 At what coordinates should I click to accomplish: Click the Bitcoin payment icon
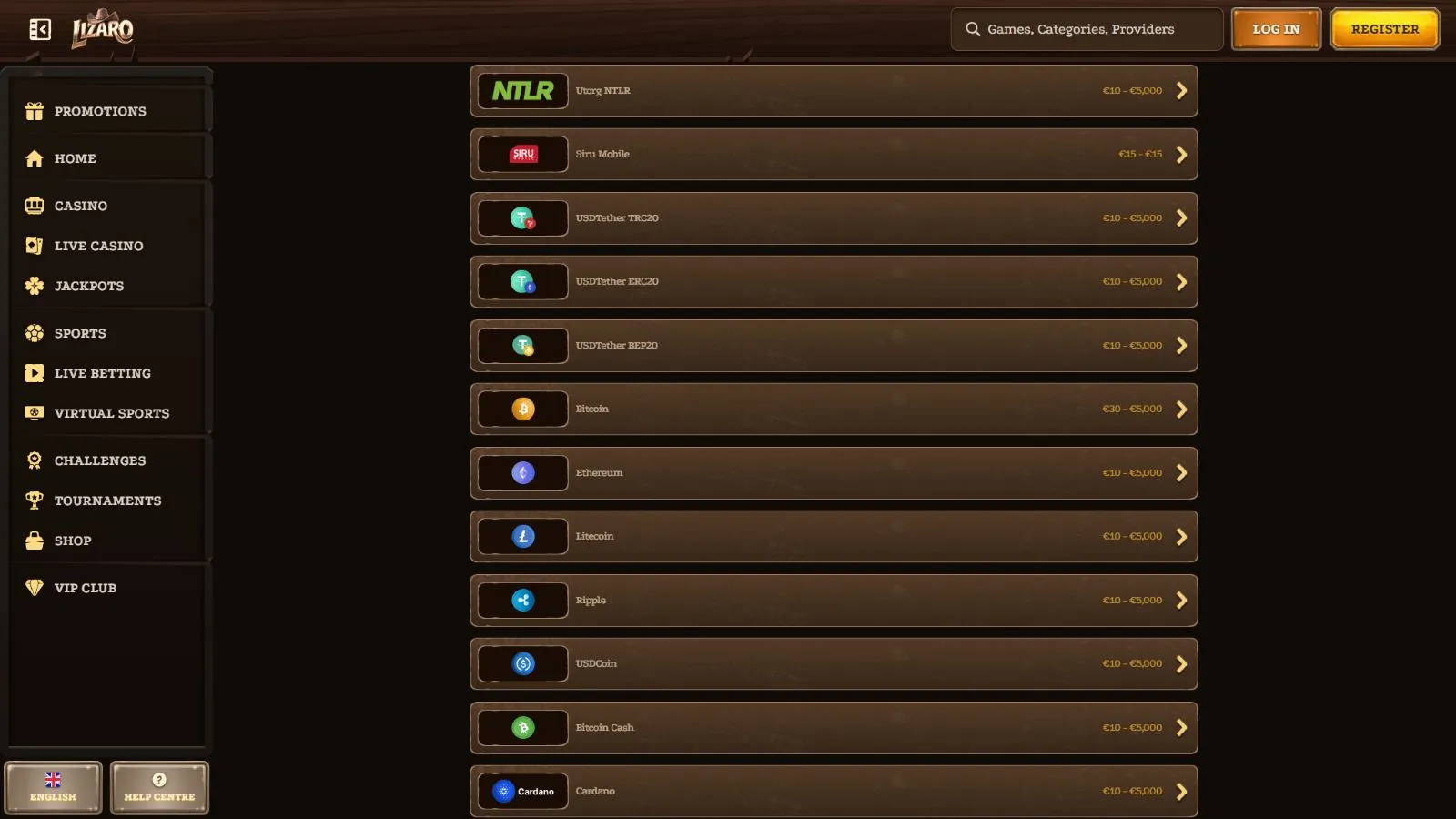pyautogui.click(x=522, y=409)
